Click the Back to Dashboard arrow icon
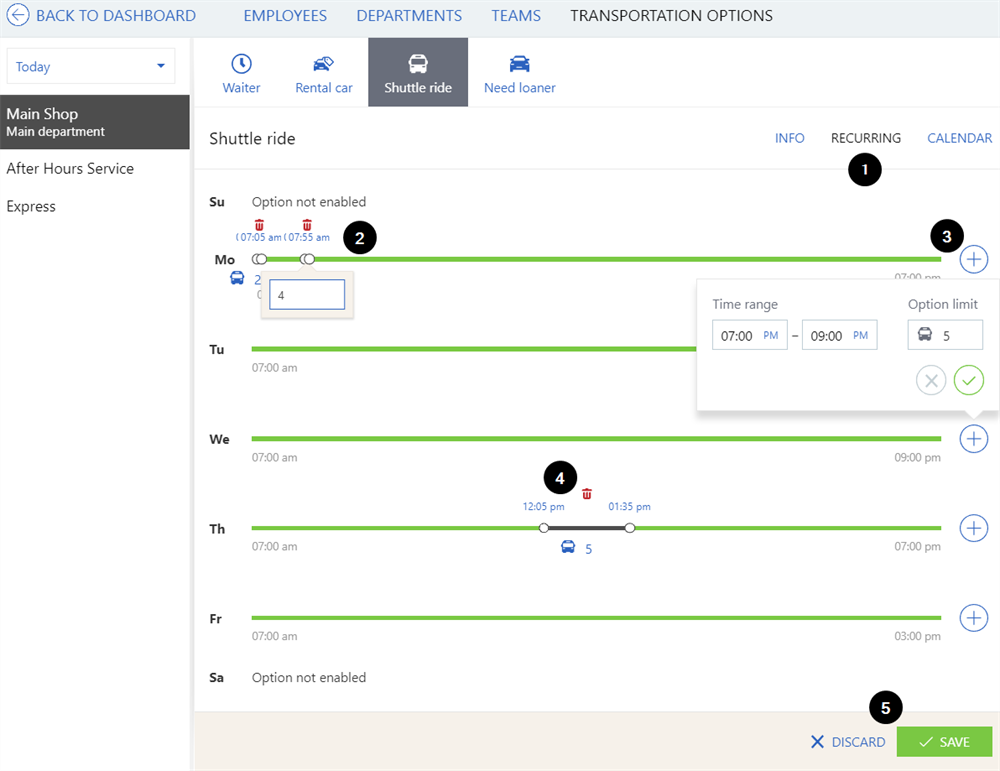 click(x=18, y=15)
